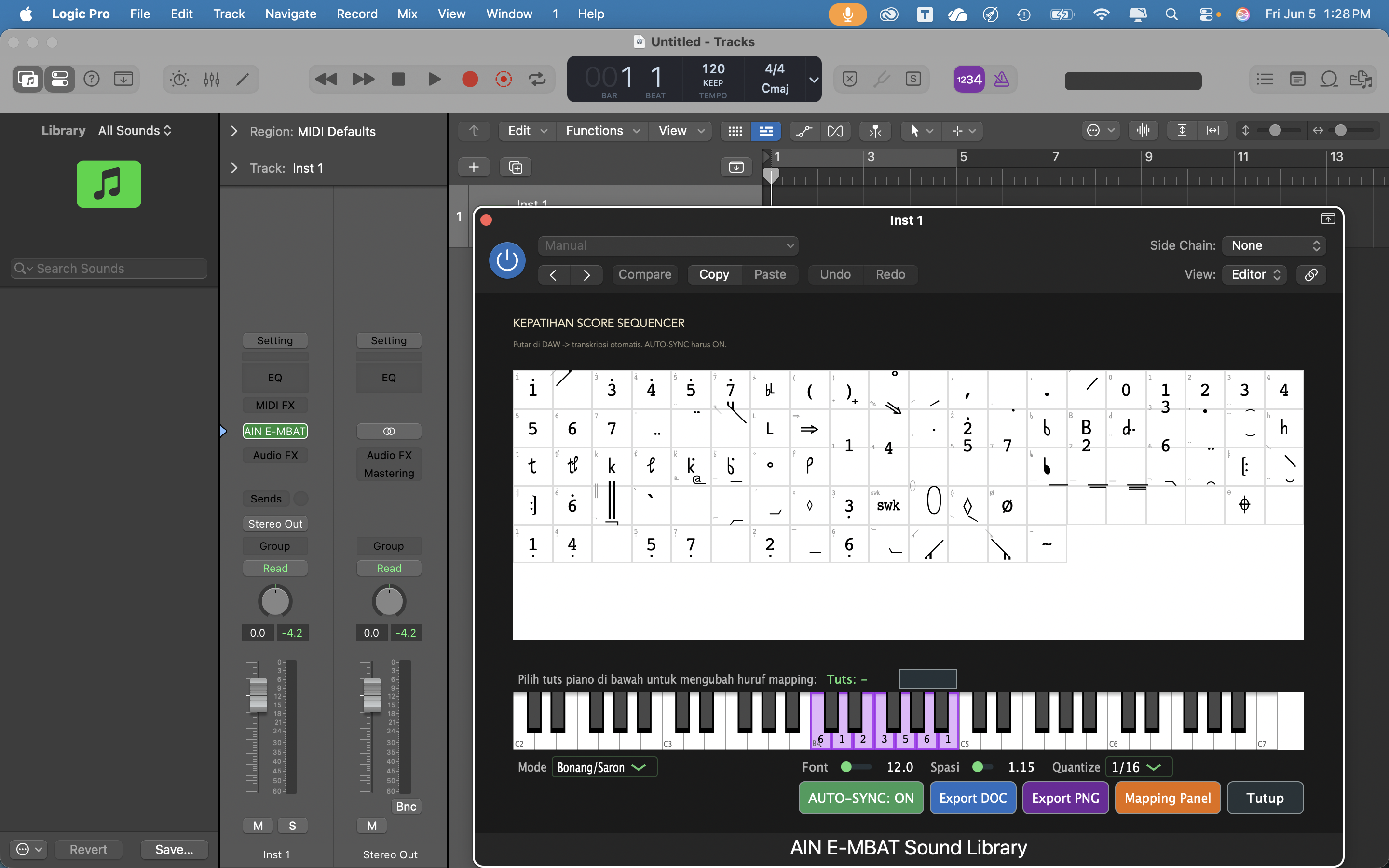This screenshot has height=868, width=1389.
Task: Open the Functions menu in tracks area
Action: [x=603, y=131]
